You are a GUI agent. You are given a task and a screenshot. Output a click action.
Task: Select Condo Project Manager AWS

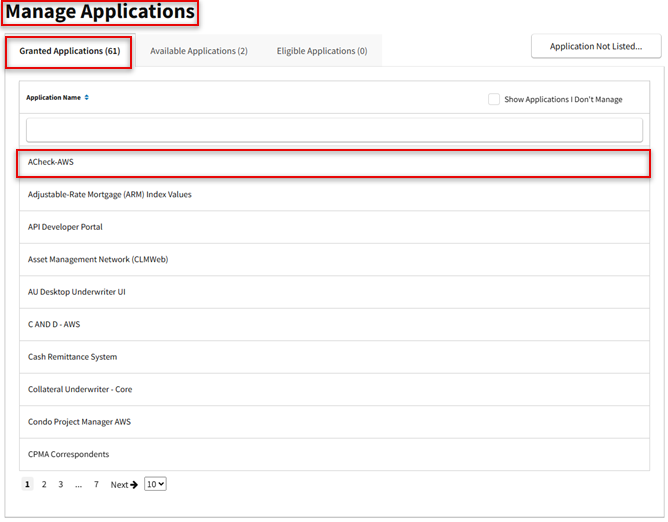pos(334,422)
